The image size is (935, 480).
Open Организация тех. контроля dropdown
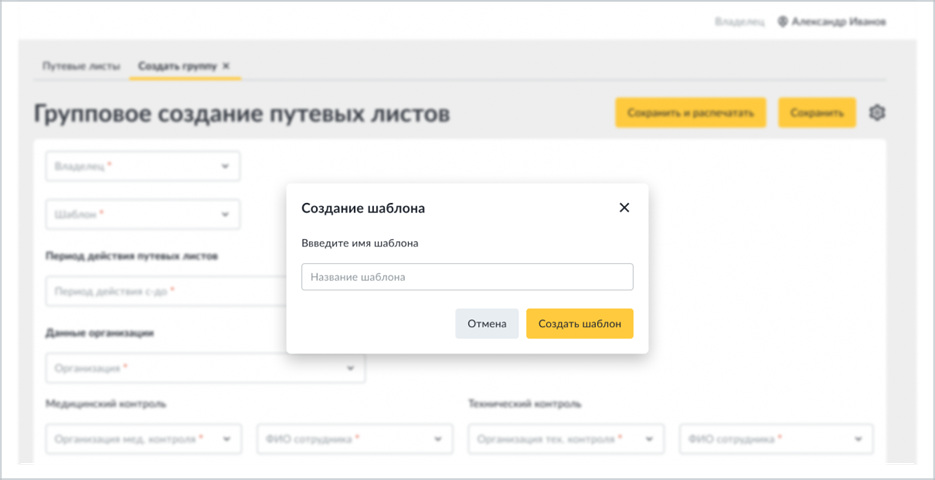tap(566, 439)
